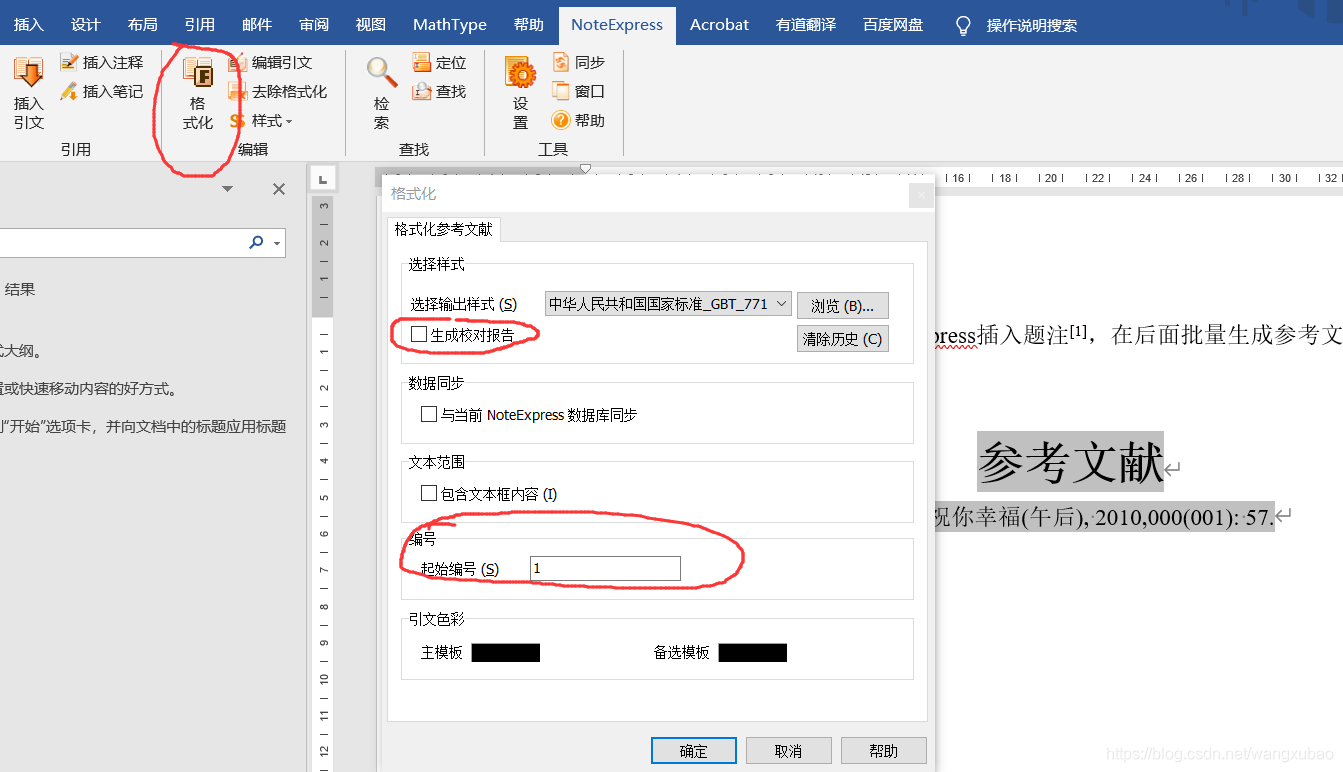This screenshot has width=1343, height=772.
Task: Open NoteExpress 设置 gear icon
Action: [x=520, y=74]
